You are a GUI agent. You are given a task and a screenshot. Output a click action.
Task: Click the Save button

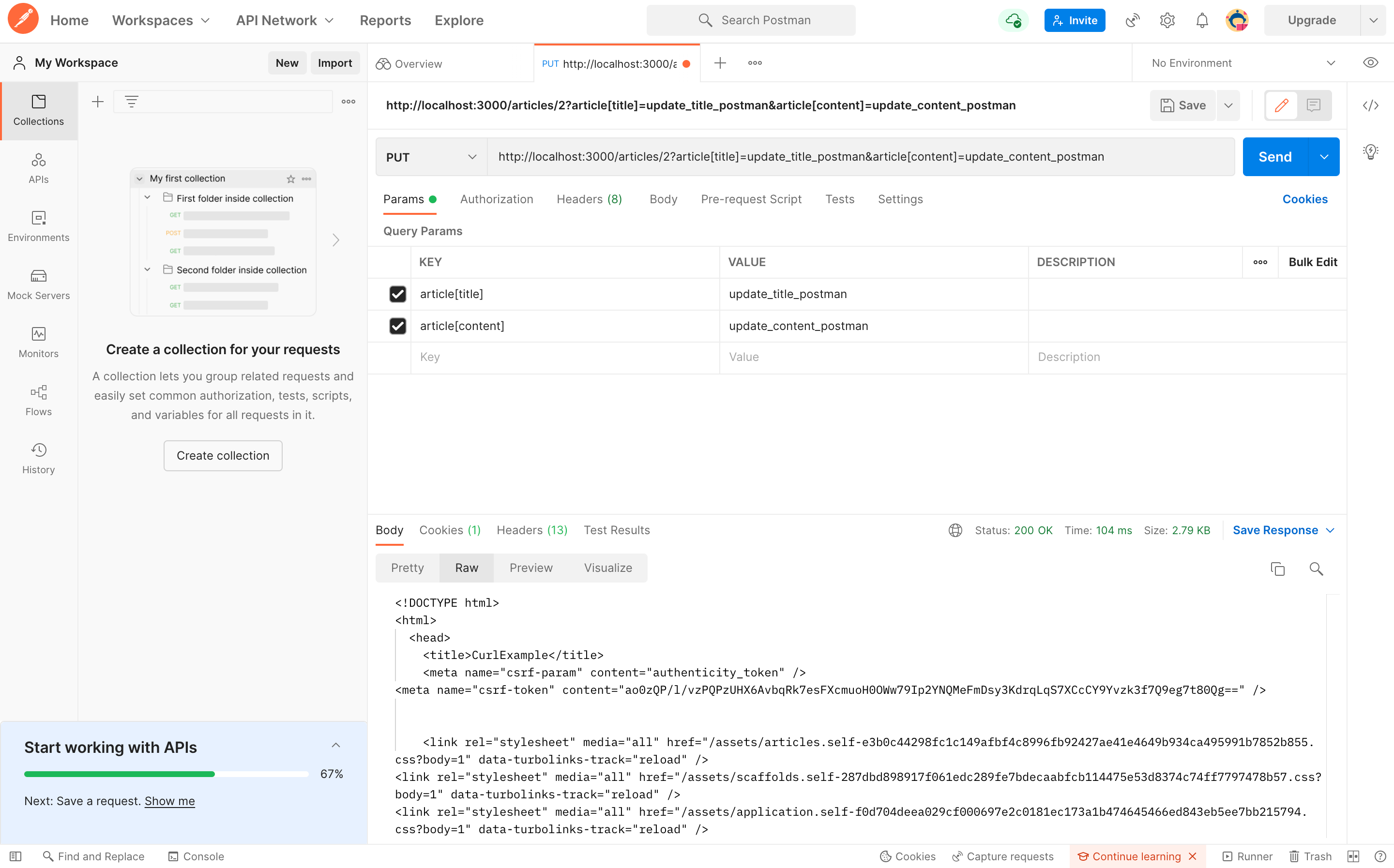point(1182,105)
